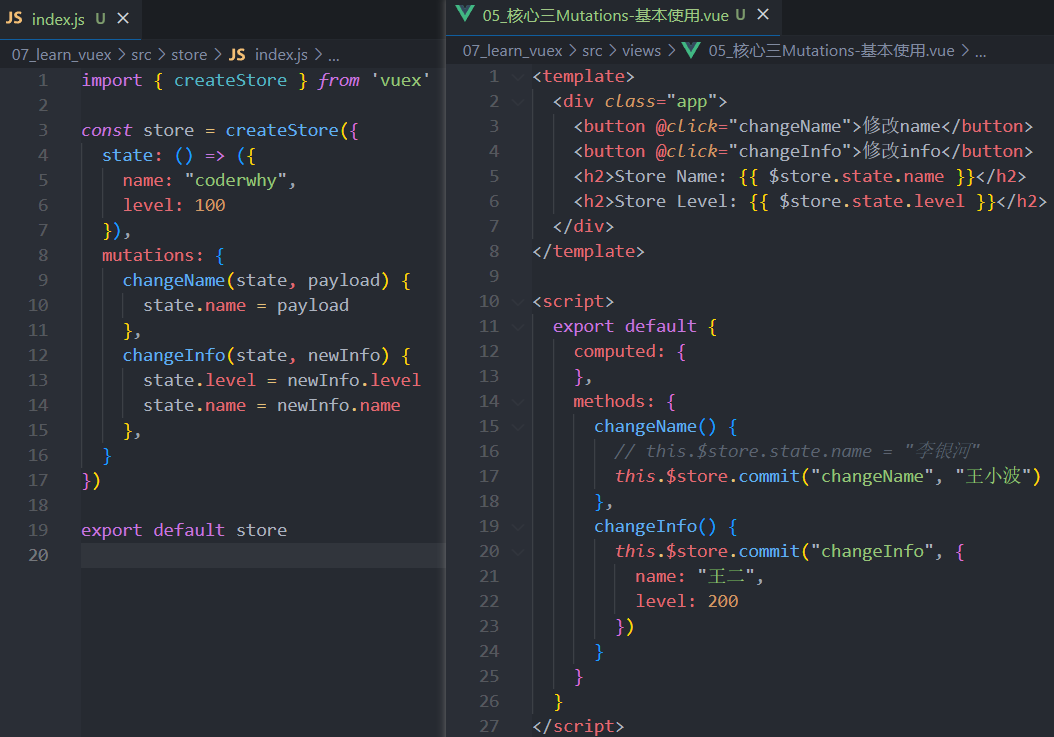Click the level value 200

723,601
